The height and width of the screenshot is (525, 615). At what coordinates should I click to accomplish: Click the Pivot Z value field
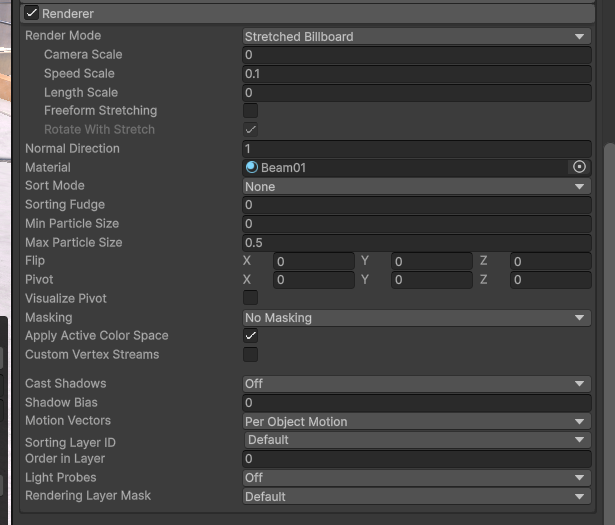(x=549, y=280)
